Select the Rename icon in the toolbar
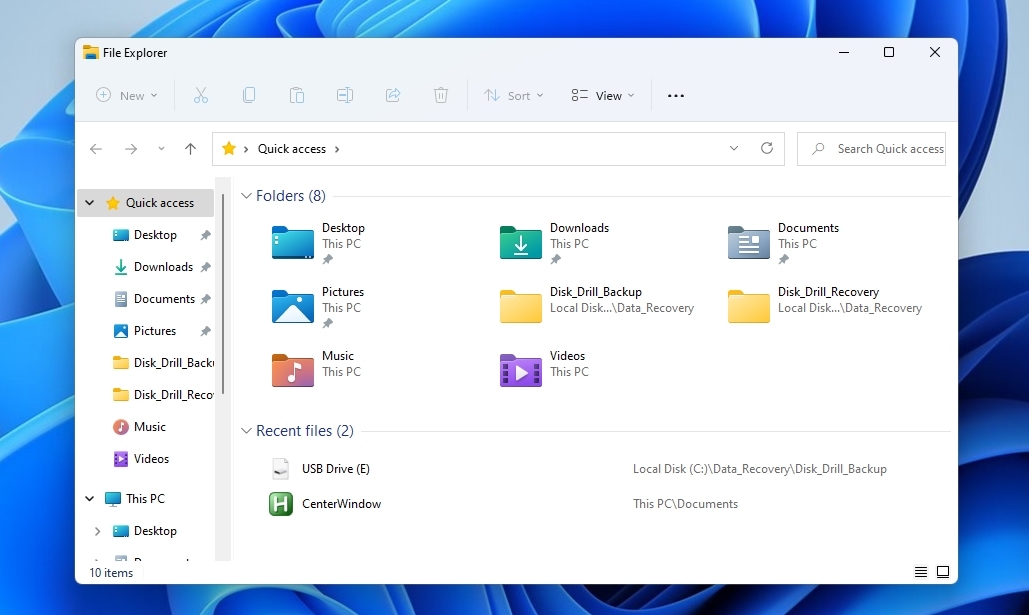The height and width of the screenshot is (615, 1029). click(x=344, y=94)
